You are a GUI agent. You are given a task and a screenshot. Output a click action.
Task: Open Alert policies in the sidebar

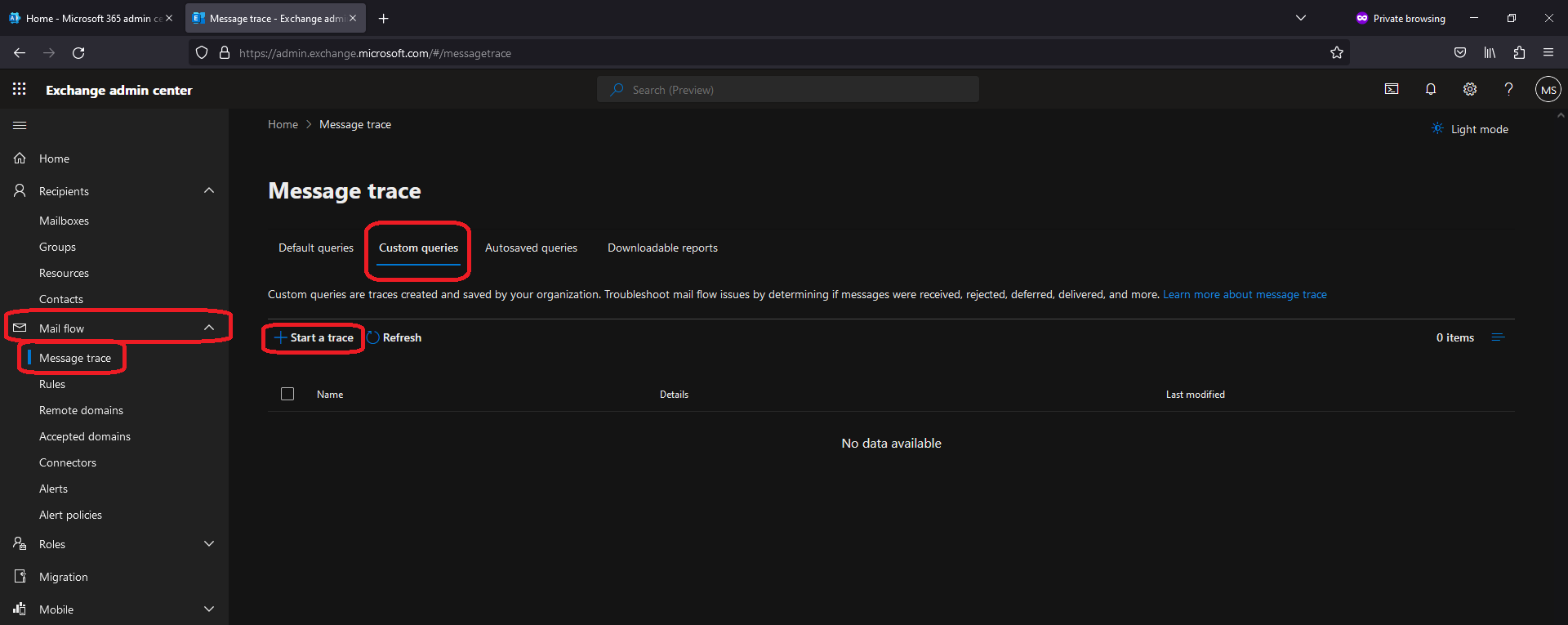[x=70, y=515]
